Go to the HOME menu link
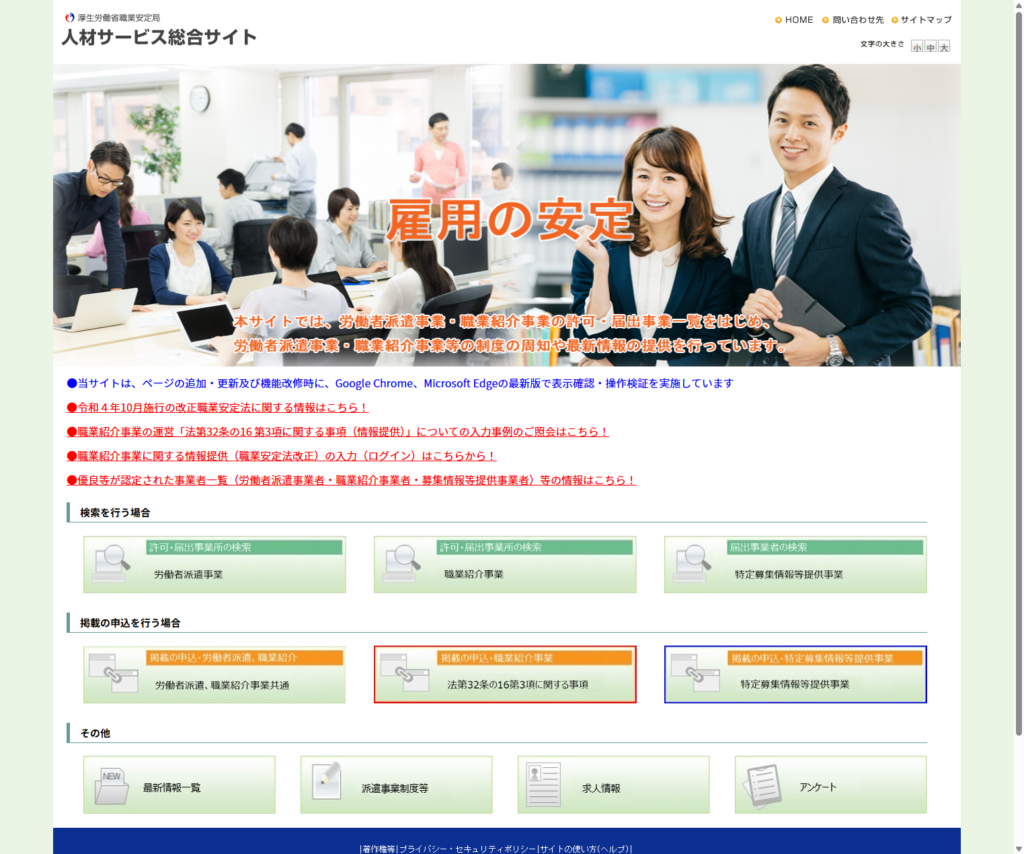Viewport: 1024px width, 854px height. [x=798, y=20]
